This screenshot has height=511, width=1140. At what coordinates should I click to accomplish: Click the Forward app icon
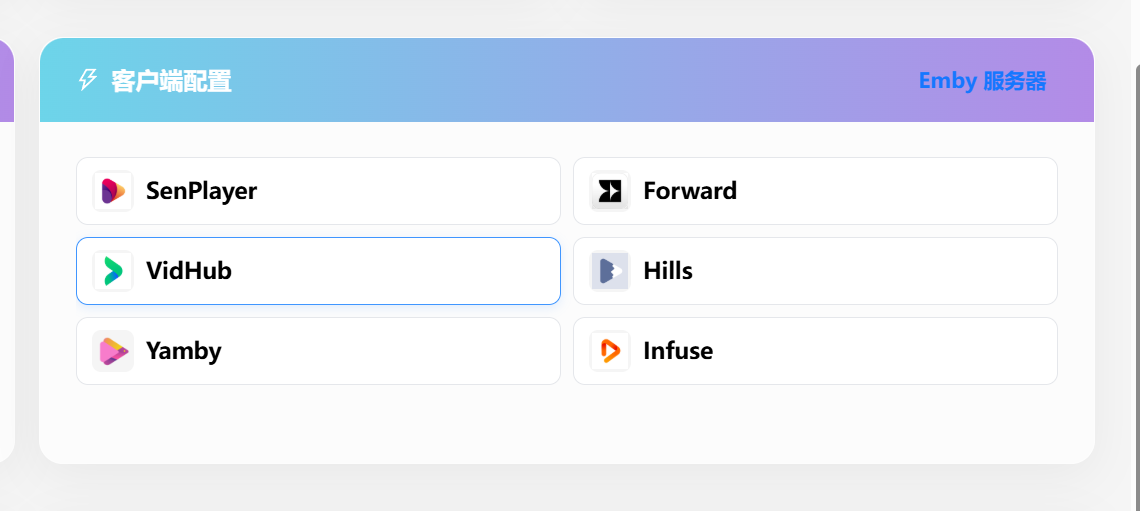[x=610, y=191]
